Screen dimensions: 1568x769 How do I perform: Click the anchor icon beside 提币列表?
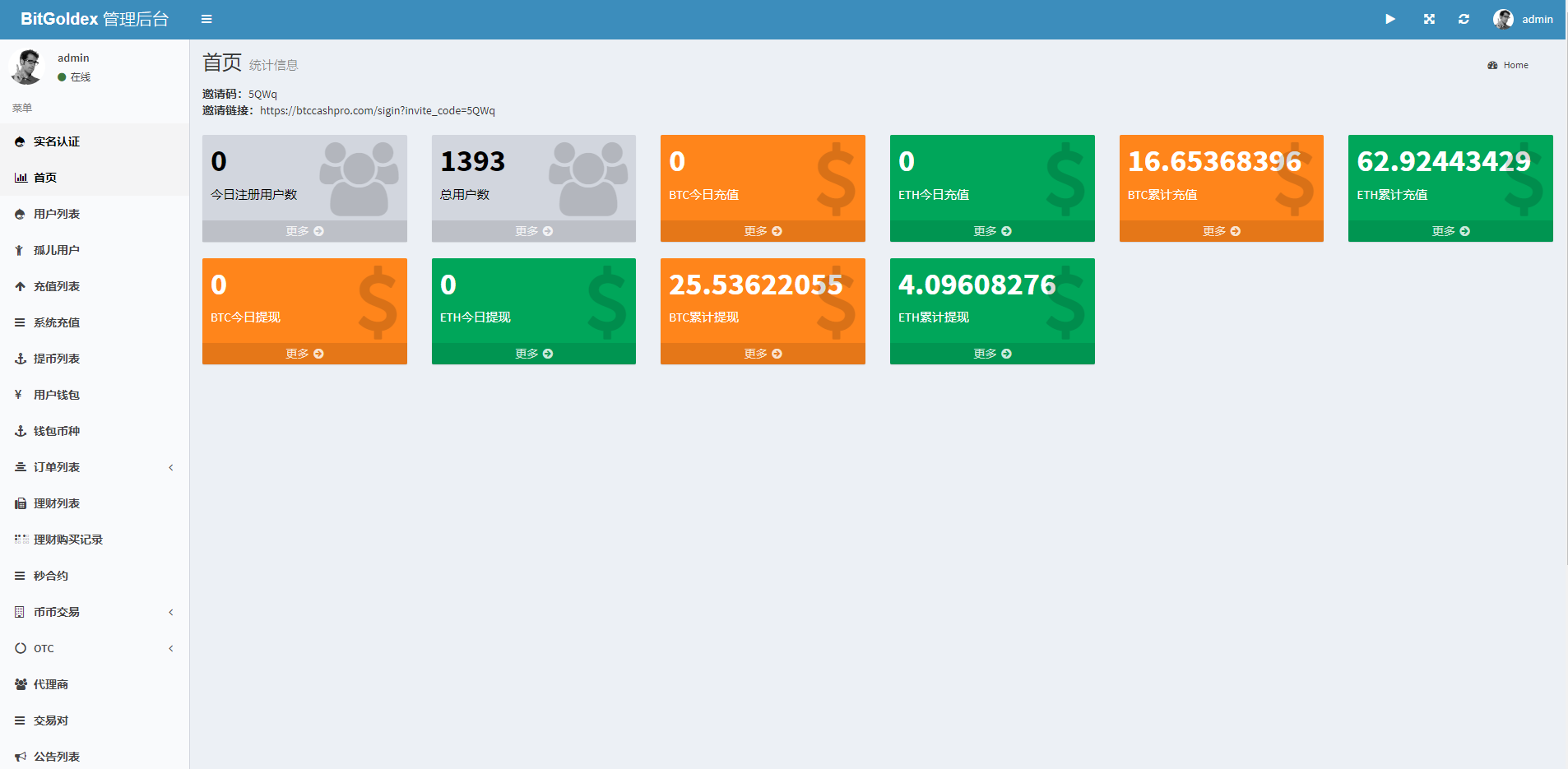(21, 359)
